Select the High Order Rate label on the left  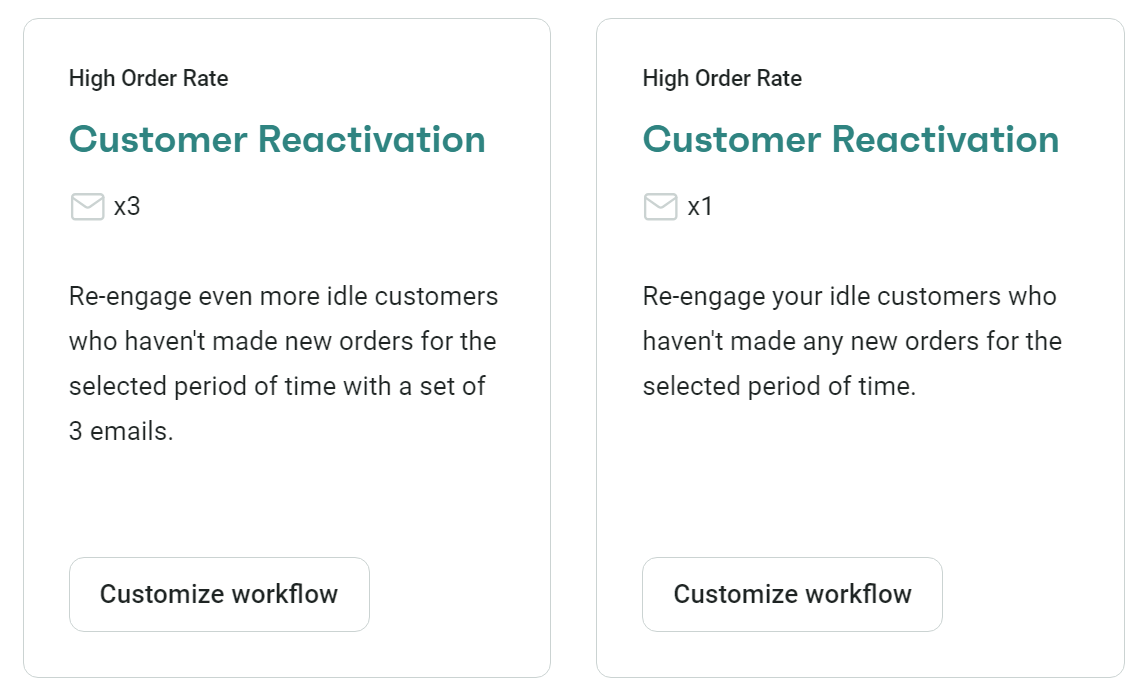coord(148,78)
